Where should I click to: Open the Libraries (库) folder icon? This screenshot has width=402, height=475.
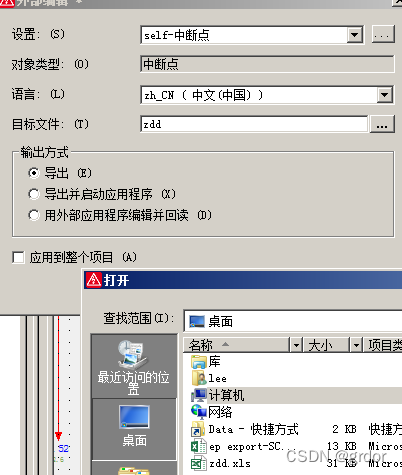[199, 361]
